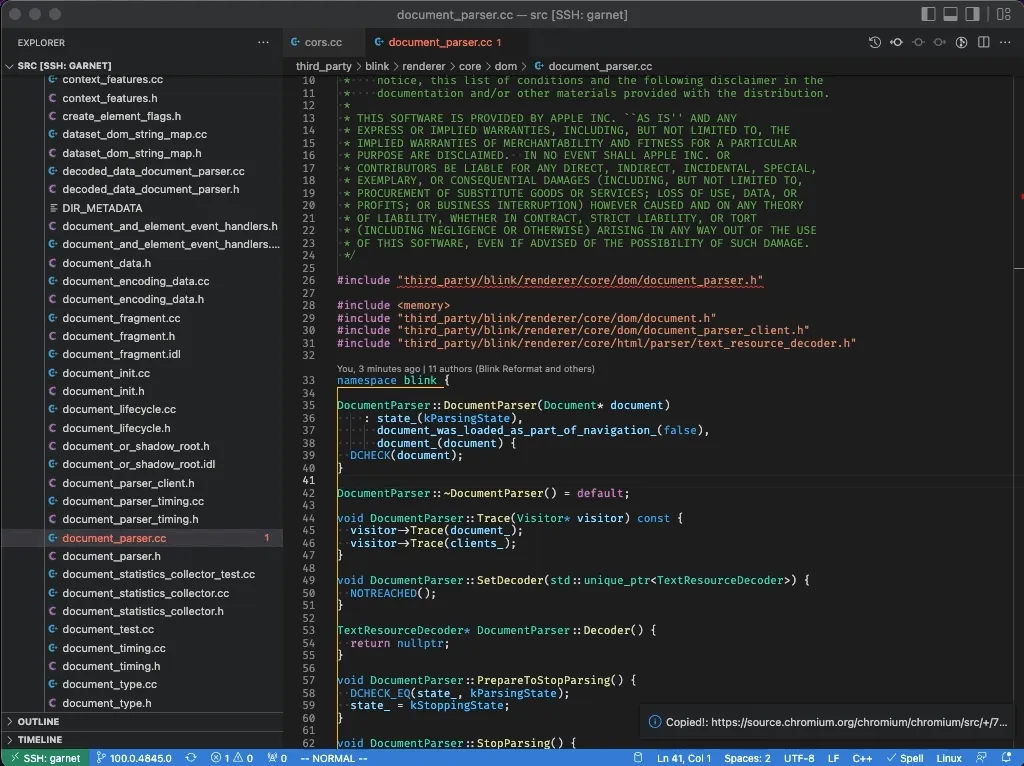Open file history timeline icon
1024x766 pixels.
point(874,43)
